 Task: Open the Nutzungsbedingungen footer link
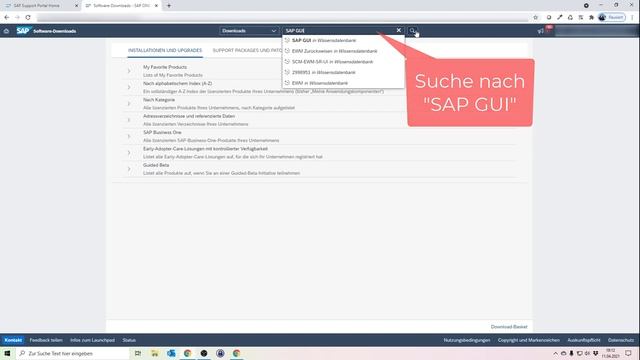(467, 340)
